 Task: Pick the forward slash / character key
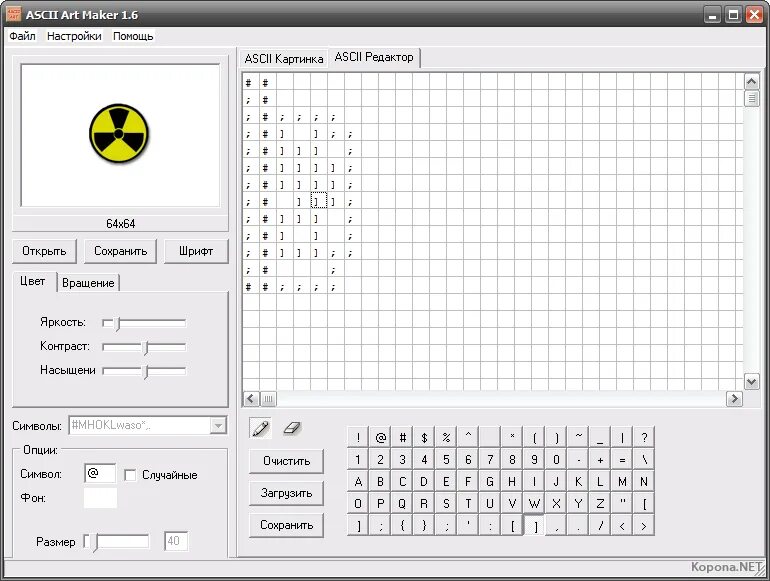click(600, 526)
